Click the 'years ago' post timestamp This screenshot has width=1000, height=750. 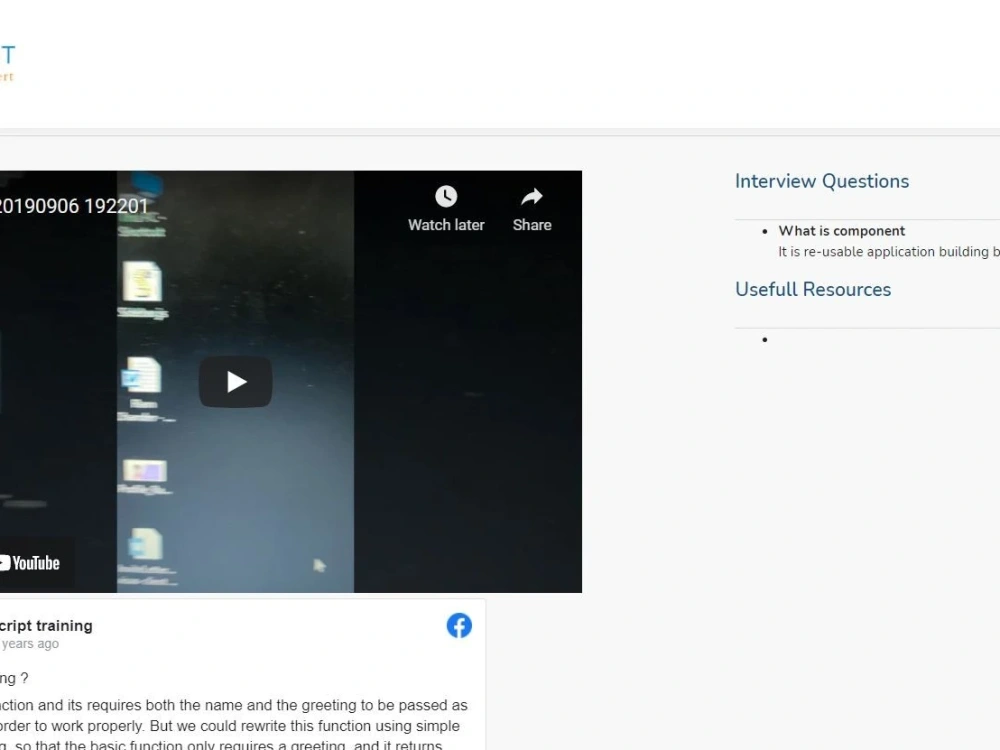pos(30,643)
